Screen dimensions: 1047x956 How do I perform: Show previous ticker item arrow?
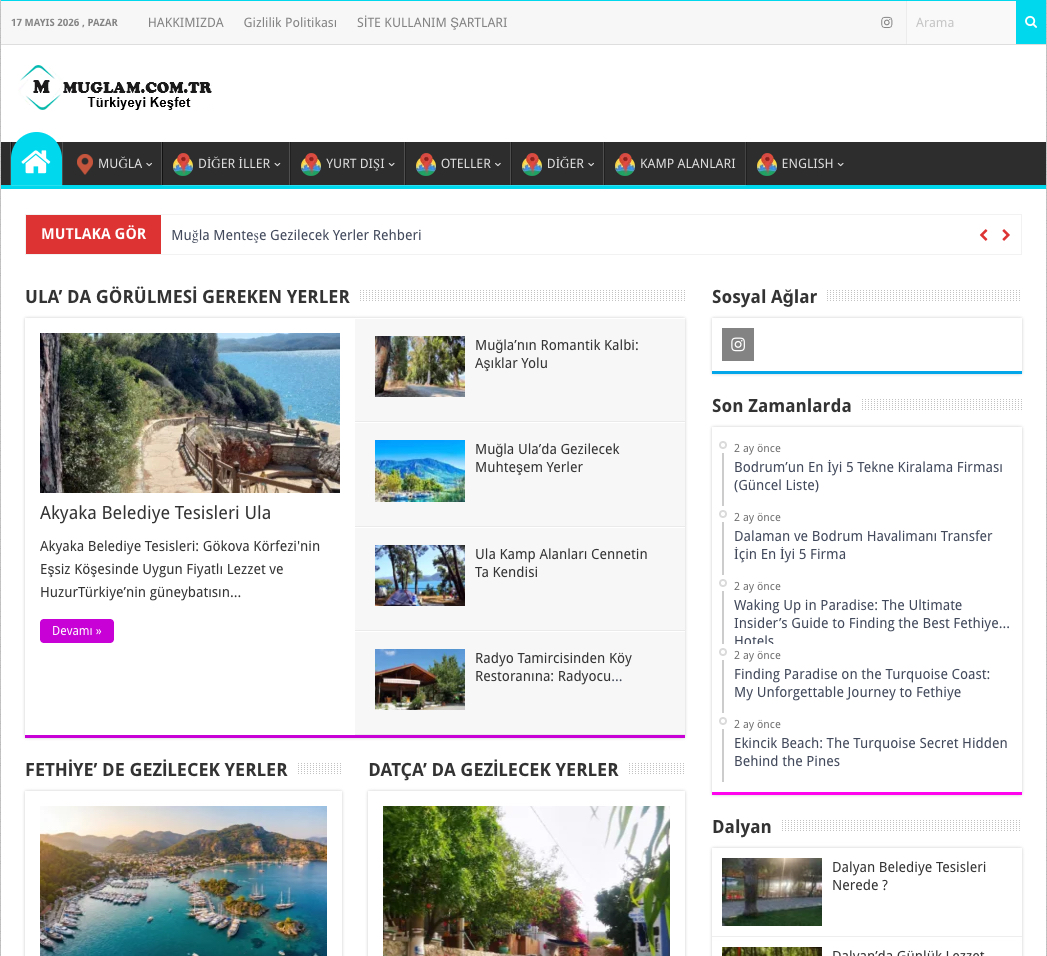click(x=984, y=235)
